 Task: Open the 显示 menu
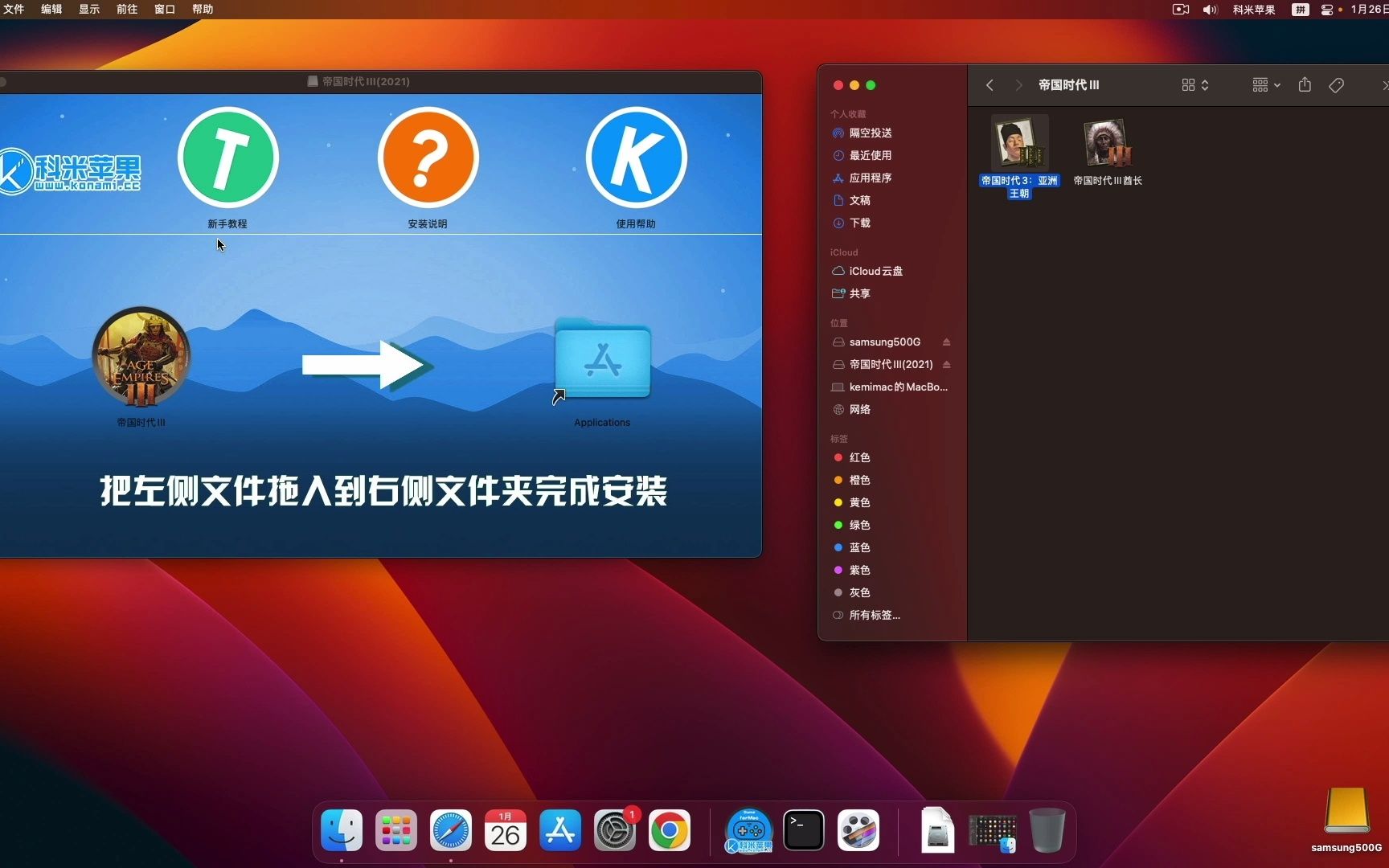(89, 9)
